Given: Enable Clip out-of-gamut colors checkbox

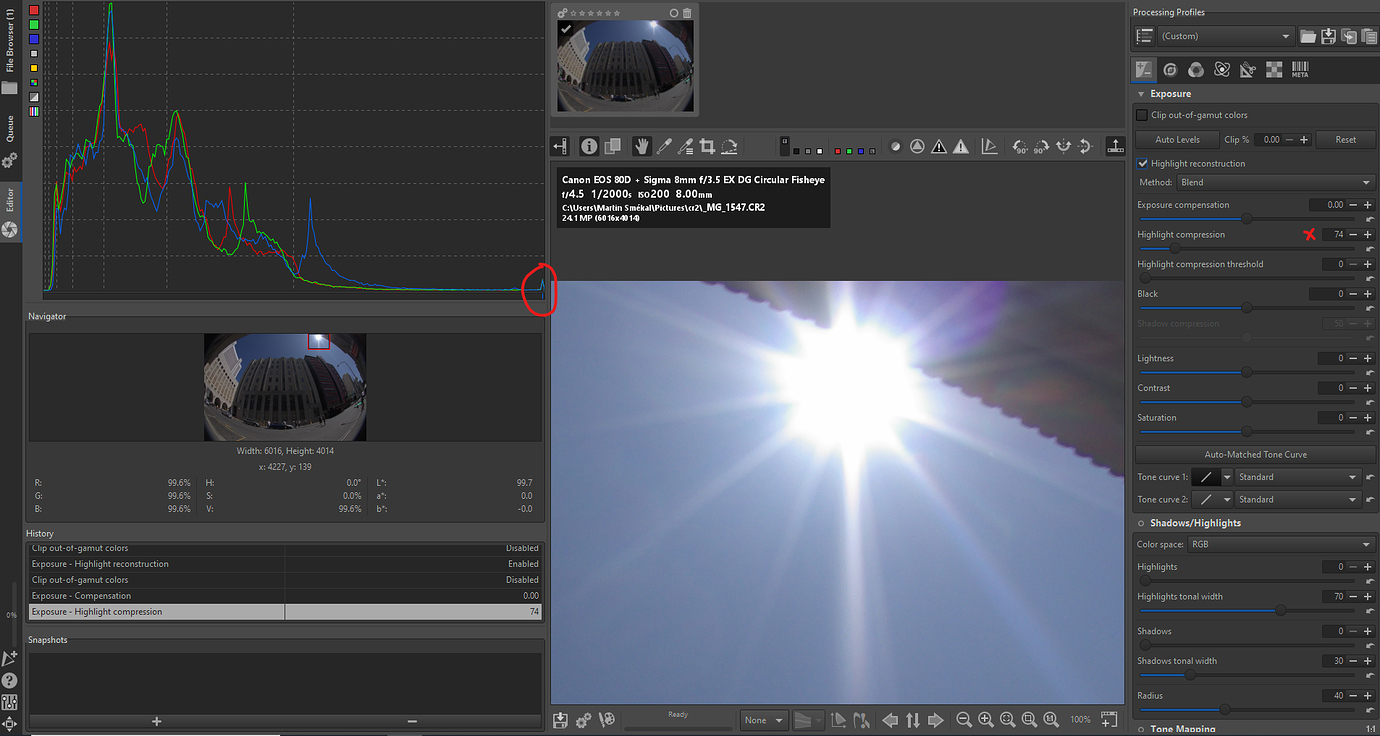Looking at the screenshot, I should pos(1143,115).
